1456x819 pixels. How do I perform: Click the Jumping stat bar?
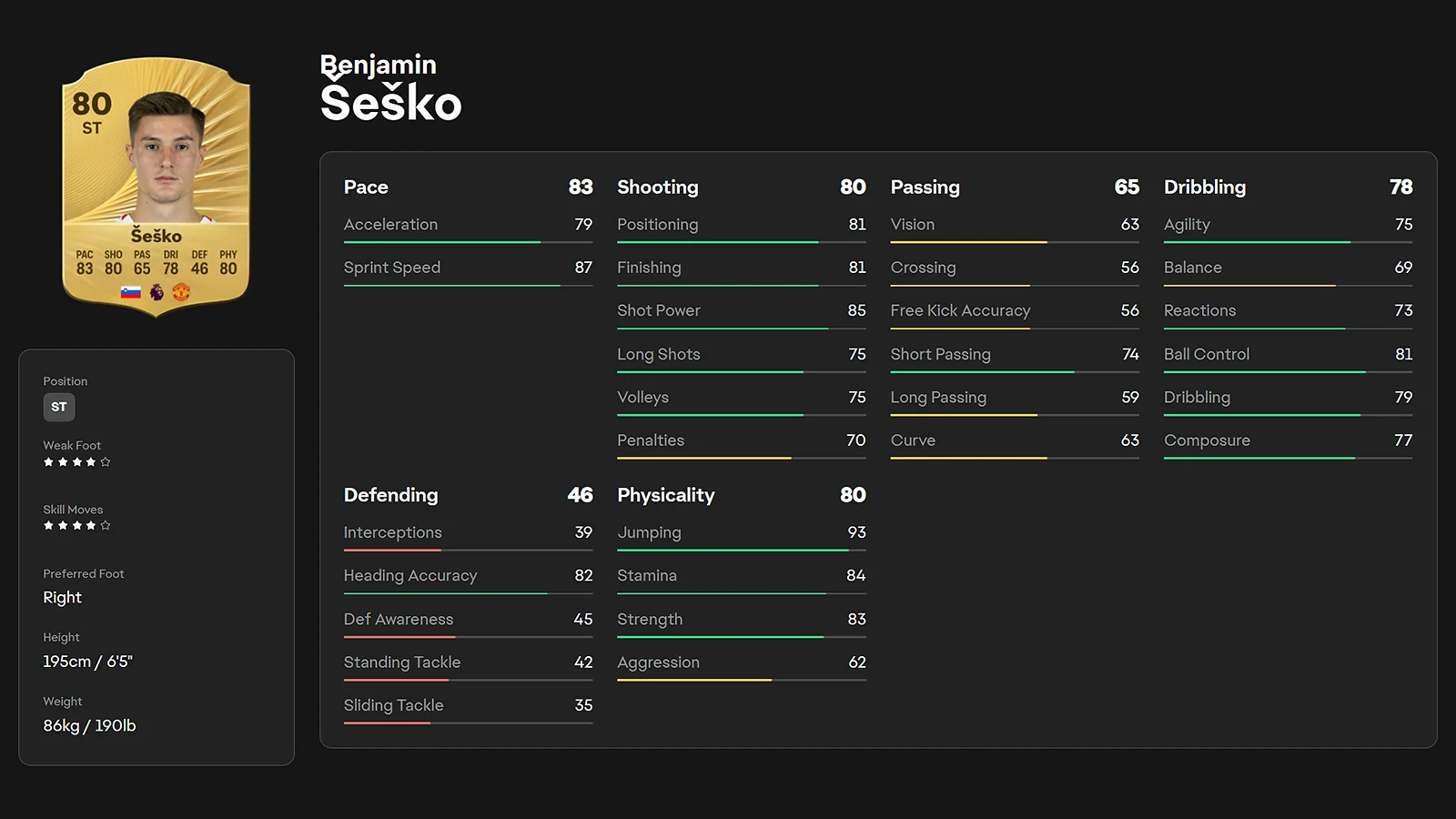(742, 551)
